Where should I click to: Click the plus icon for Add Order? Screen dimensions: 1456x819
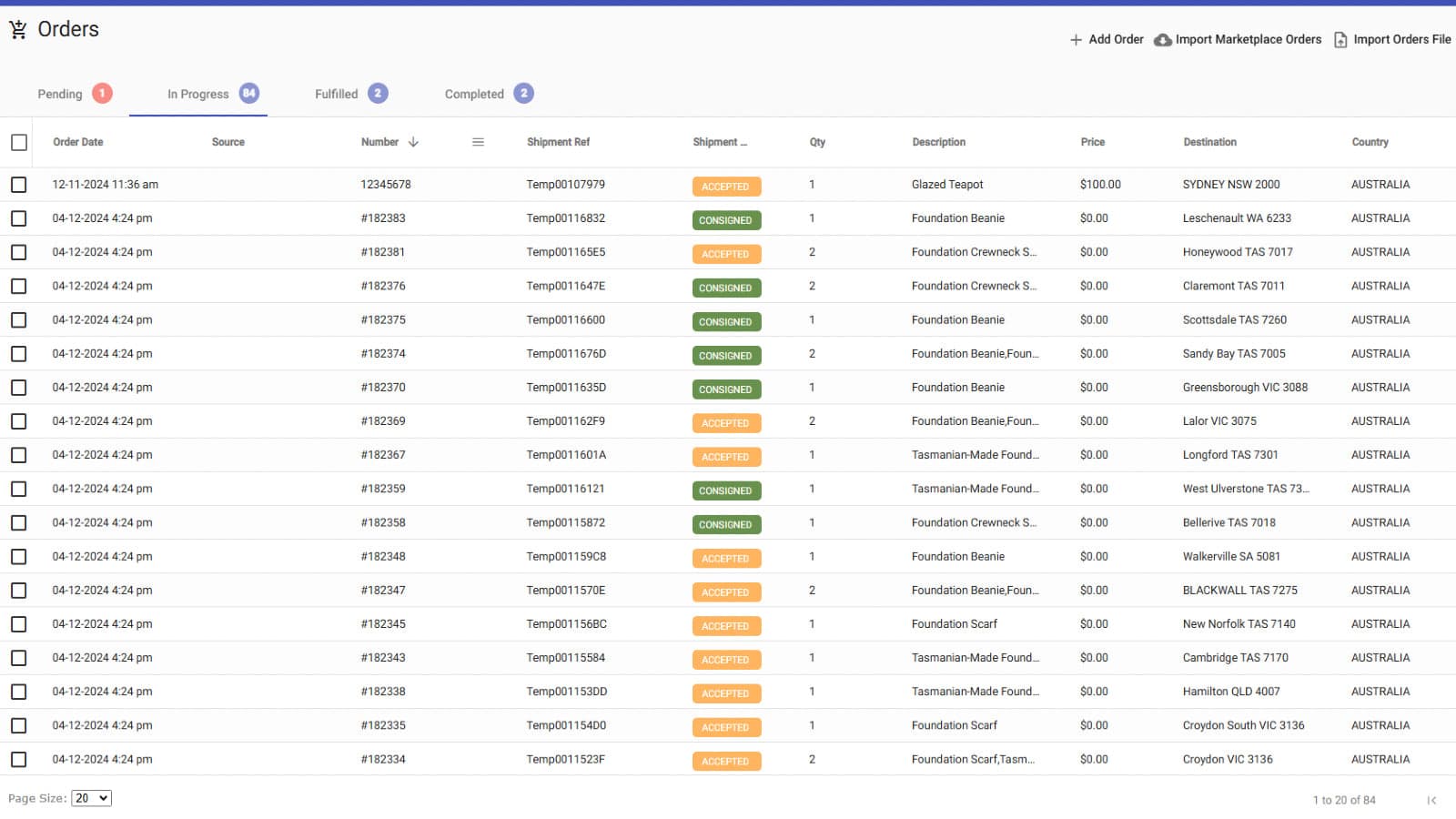click(1076, 40)
